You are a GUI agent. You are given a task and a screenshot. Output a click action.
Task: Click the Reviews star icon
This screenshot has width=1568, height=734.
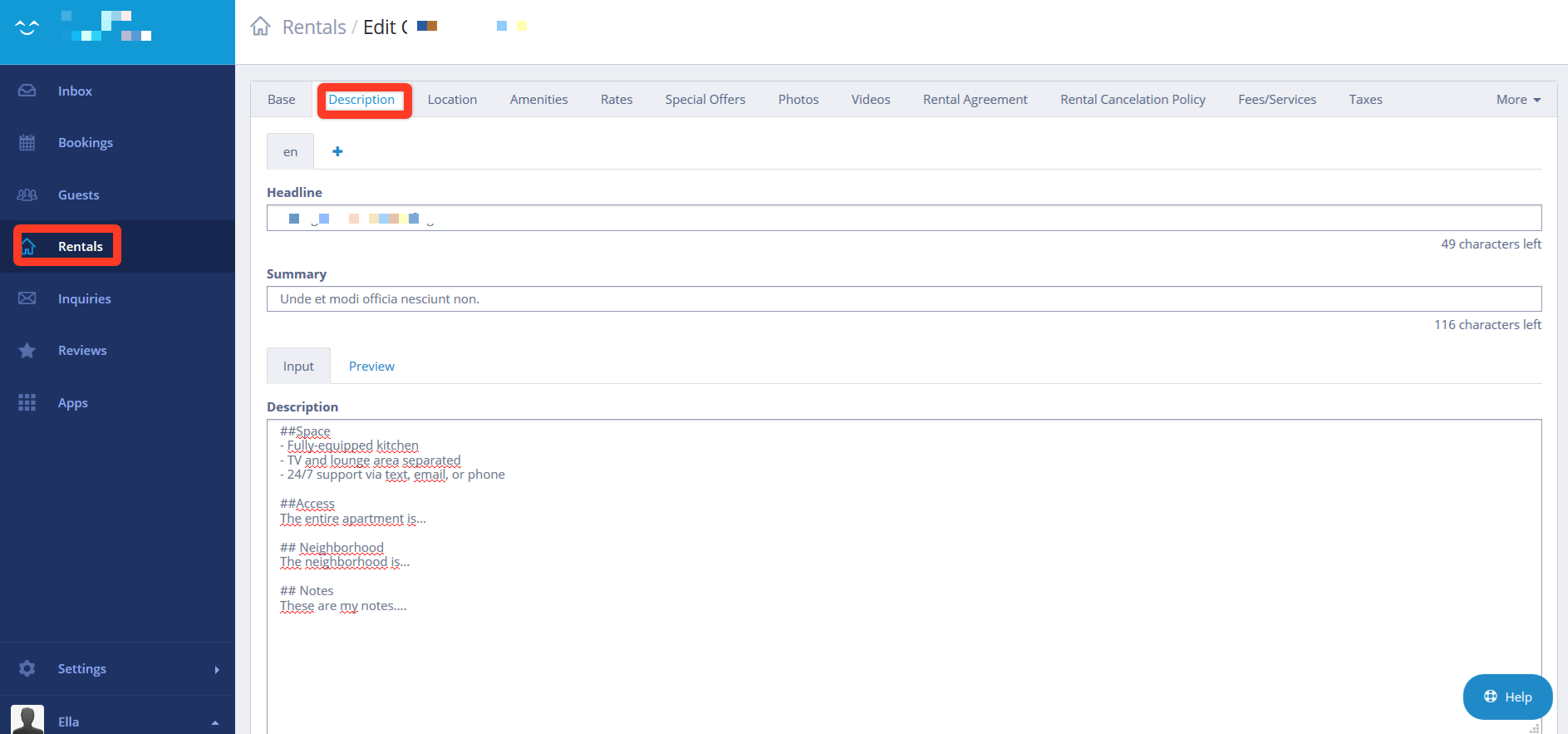coord(27,351)
